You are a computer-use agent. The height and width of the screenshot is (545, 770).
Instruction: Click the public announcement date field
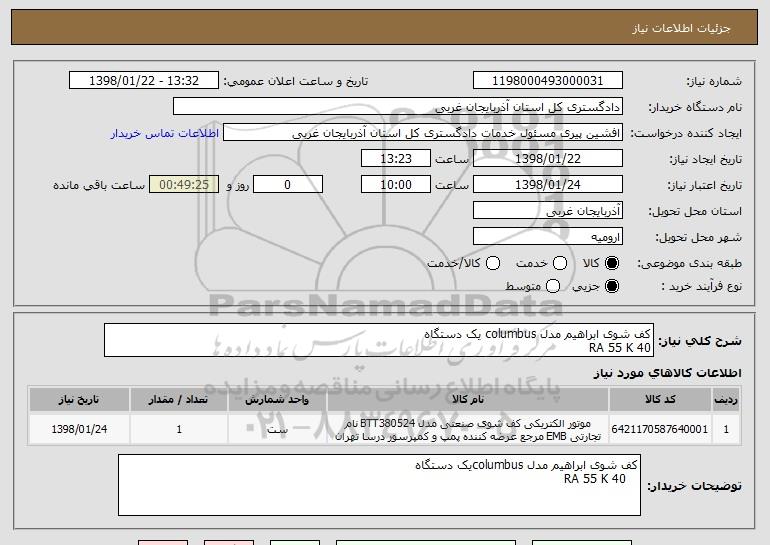144,81
